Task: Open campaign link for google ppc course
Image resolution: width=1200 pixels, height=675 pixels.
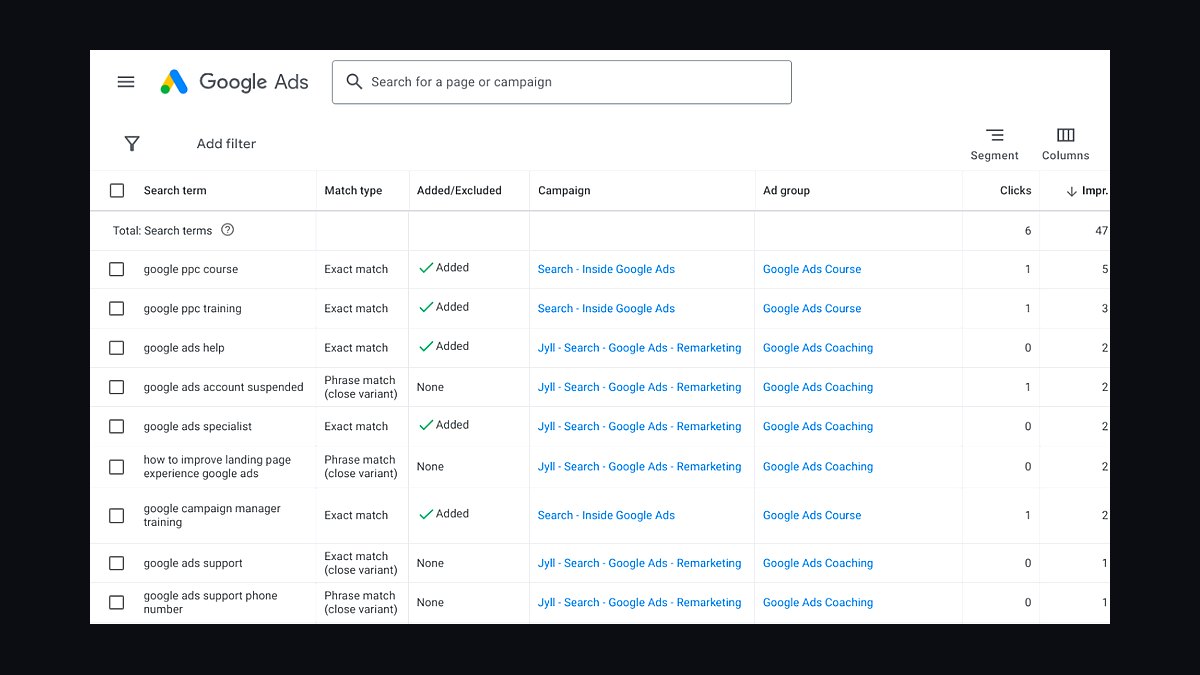Action: pyautogui.click(x=606, y=269)
